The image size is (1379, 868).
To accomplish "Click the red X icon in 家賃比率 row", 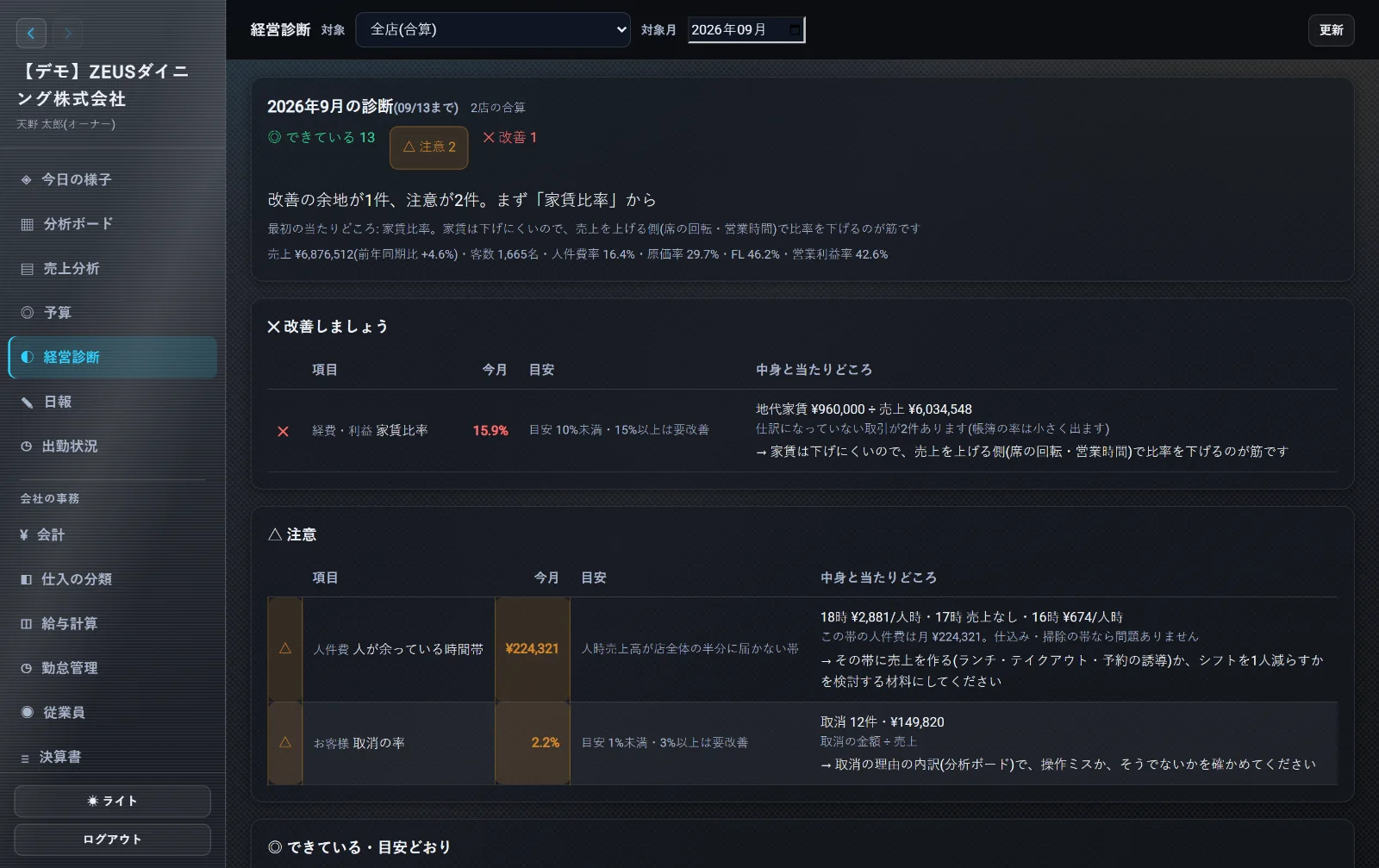I will coord(283,431).
